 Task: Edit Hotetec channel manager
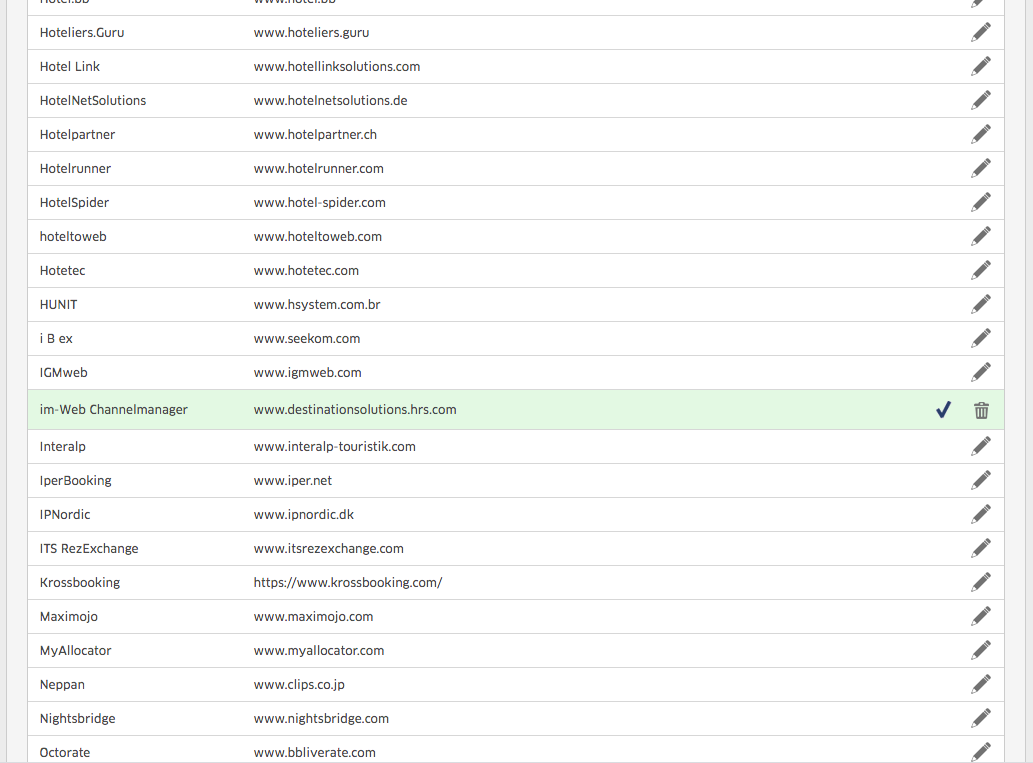pos(980,270)
